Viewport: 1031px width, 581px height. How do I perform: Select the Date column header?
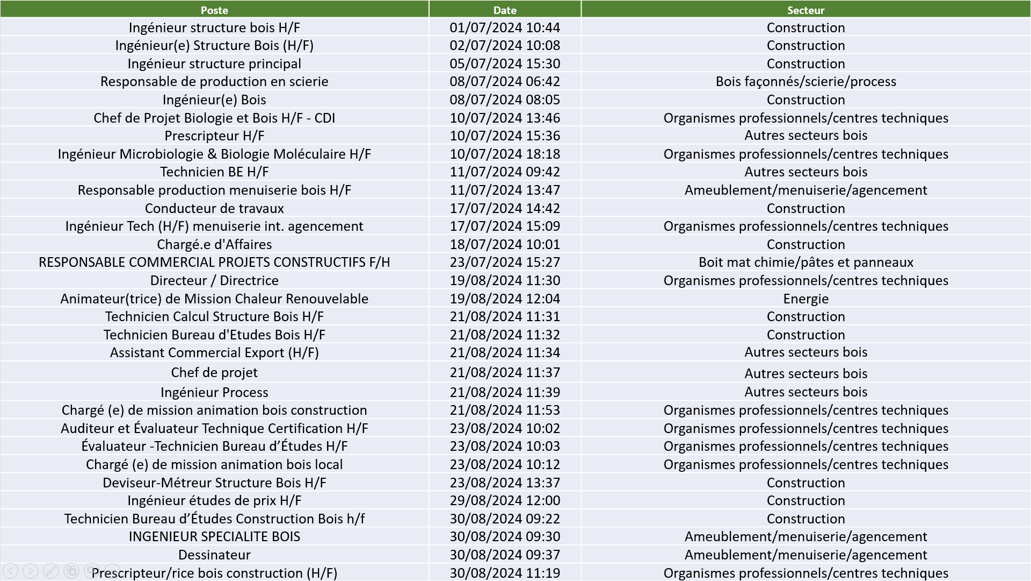pos(504,9)
